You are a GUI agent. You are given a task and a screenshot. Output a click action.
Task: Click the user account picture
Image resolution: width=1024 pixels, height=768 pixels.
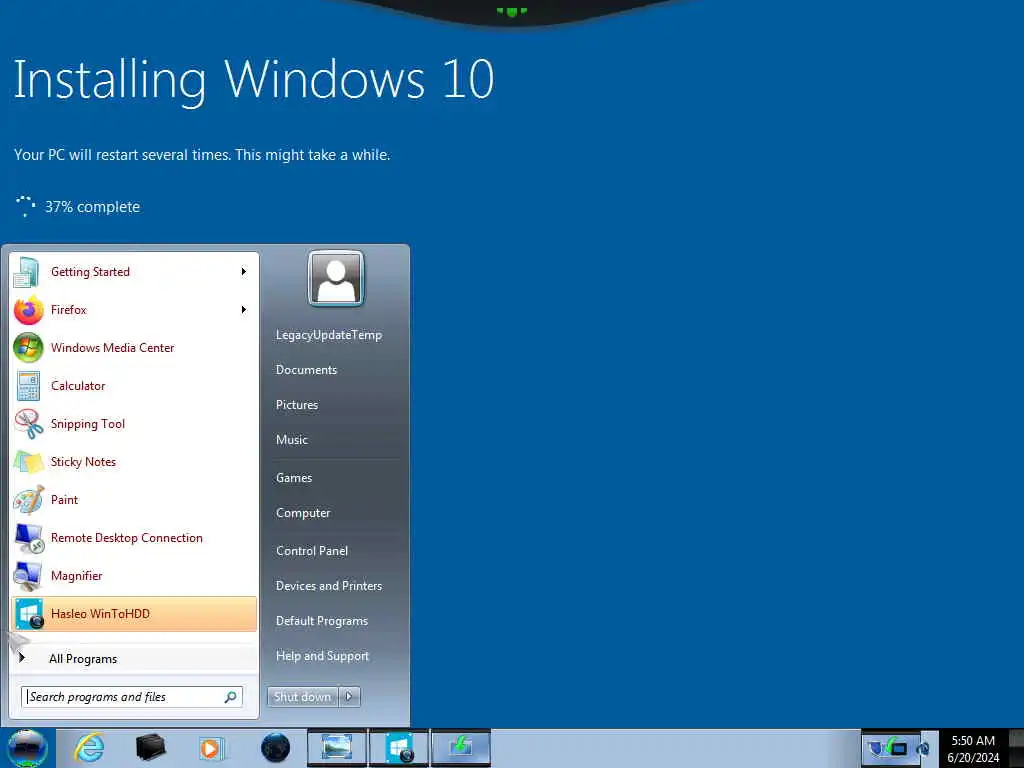click(x=336, y=279)
